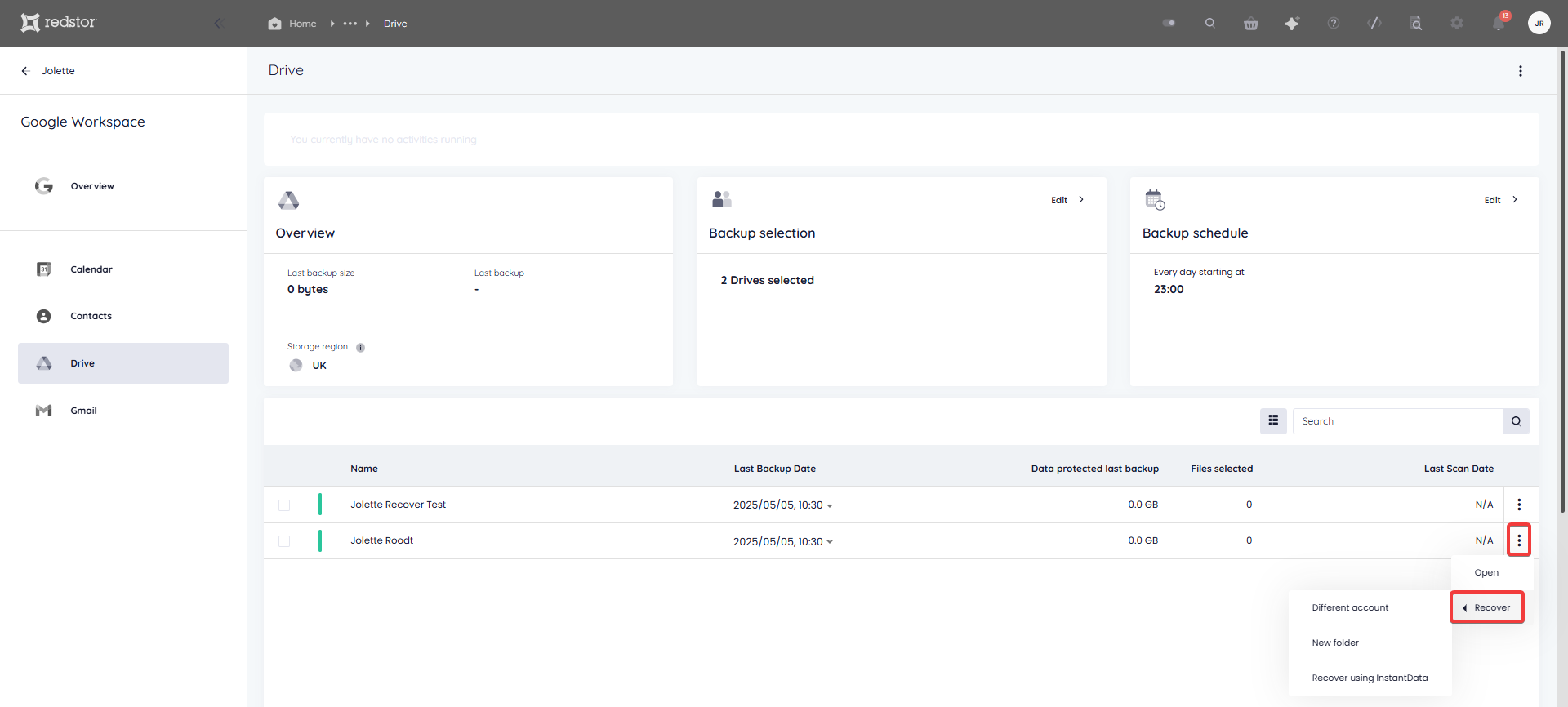Select Drive in the sidebar
Viewport: 1568px width, 707px height.
coord(123,363)
